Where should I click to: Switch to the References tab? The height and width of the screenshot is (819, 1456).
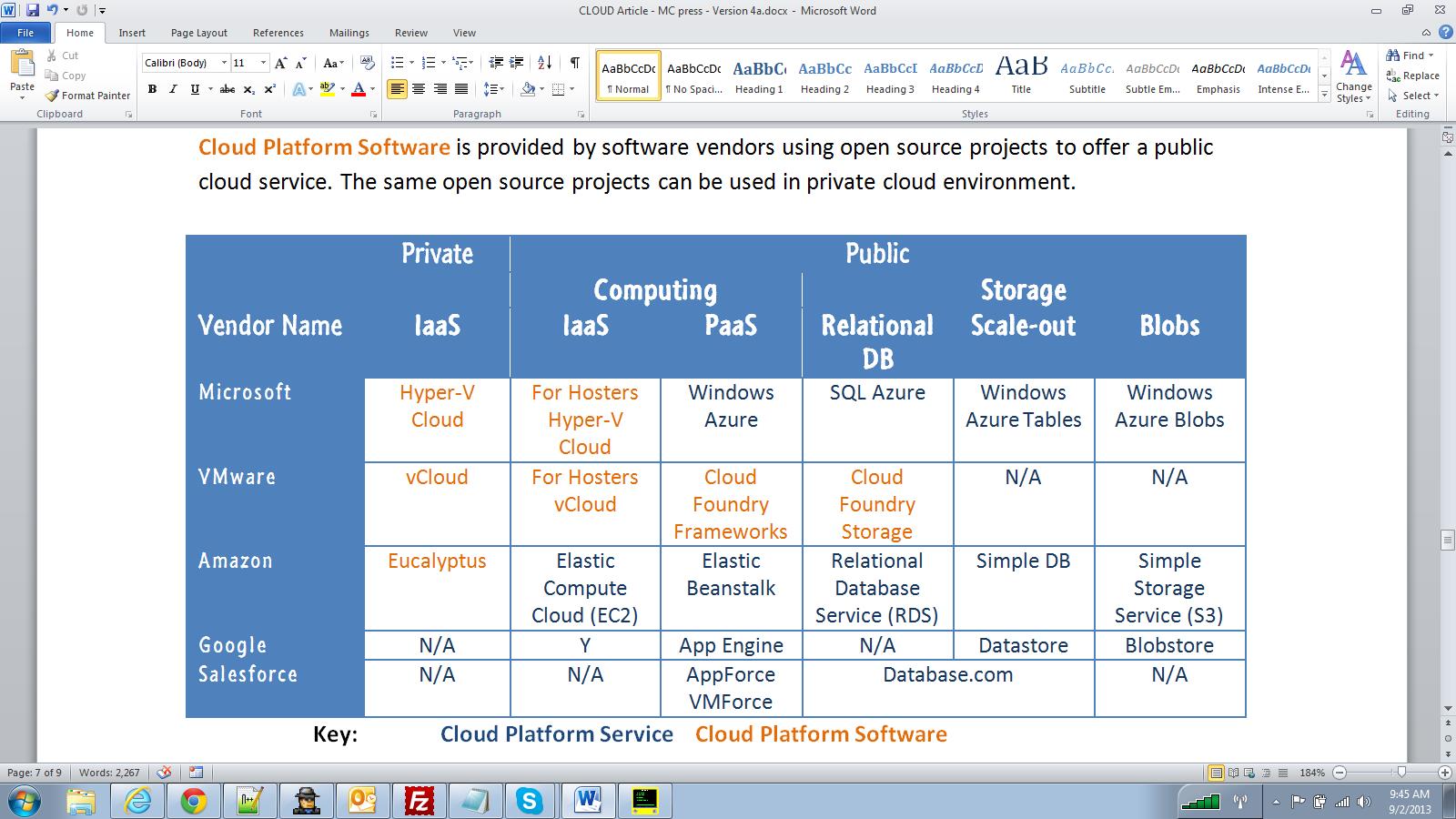tap(278, 33)
